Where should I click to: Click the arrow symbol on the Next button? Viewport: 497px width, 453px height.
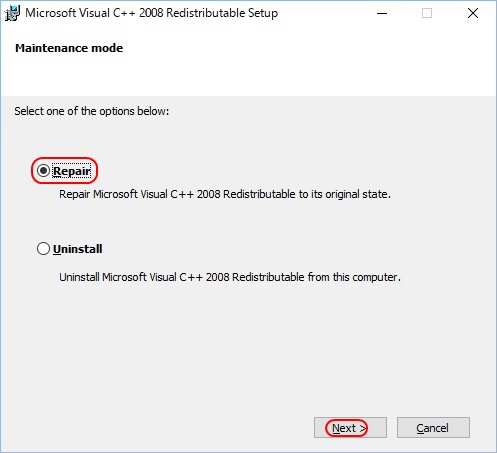tap(363, 428)
